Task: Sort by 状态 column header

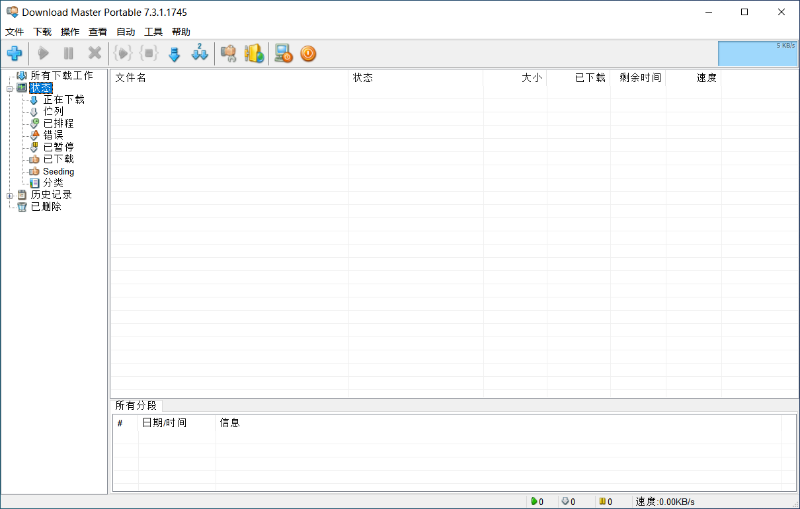Action: [x=416, y=78]
